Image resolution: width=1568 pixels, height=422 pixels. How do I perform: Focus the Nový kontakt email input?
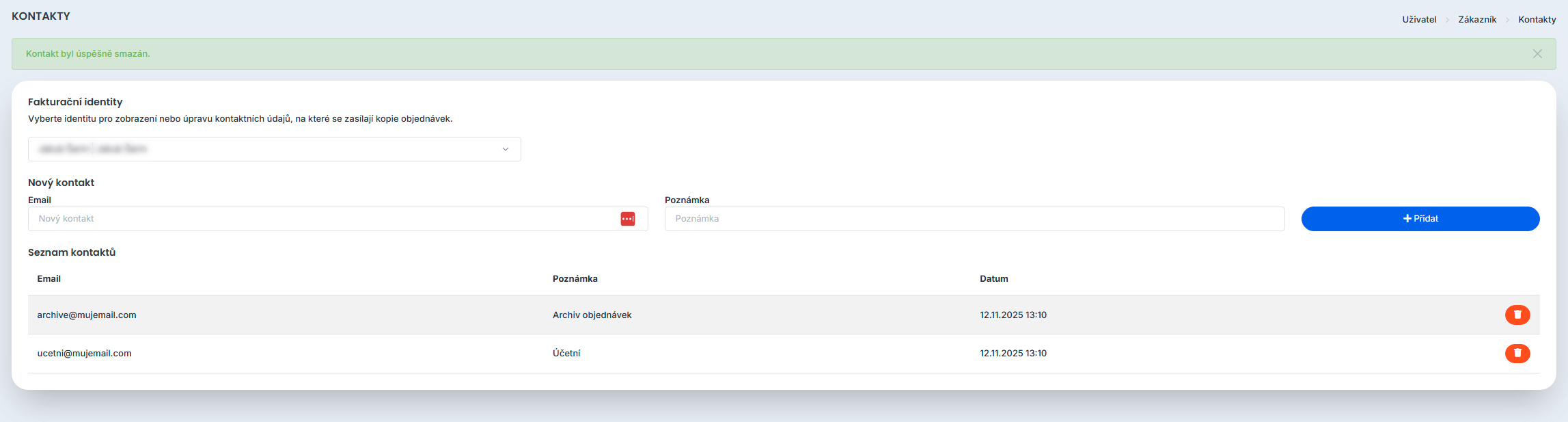pyautogui.click(x=321, y=219)
